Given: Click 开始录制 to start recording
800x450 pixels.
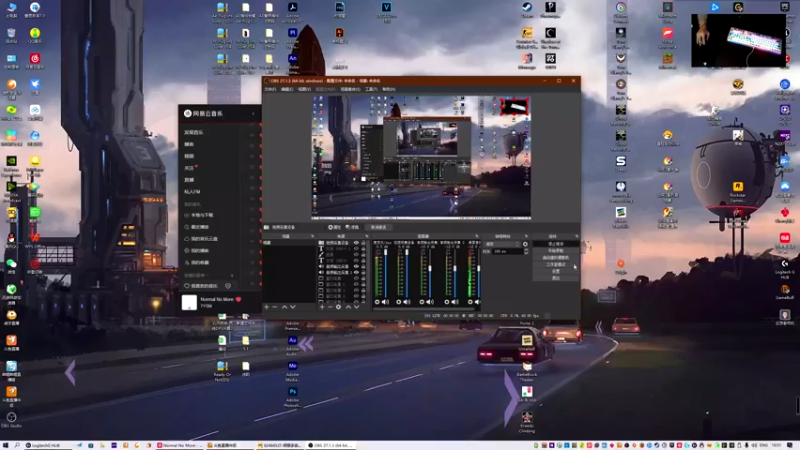Looking at the screenshot, I should tap(556, 251).
